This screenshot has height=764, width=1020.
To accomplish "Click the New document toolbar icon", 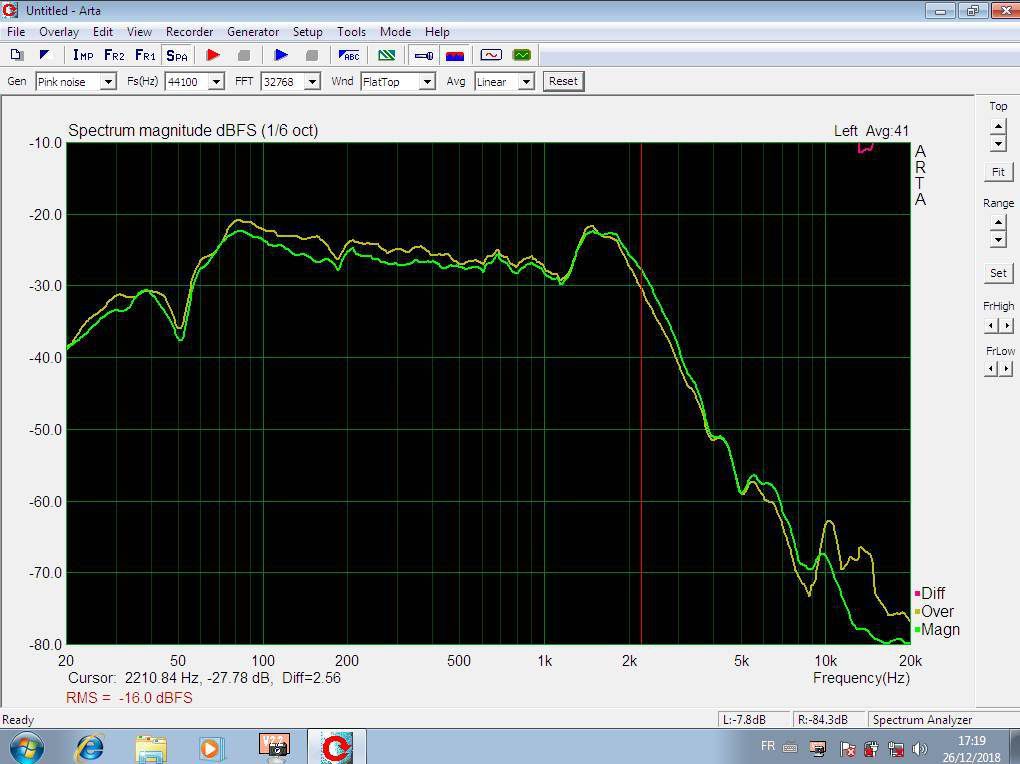I will point(17,55).
